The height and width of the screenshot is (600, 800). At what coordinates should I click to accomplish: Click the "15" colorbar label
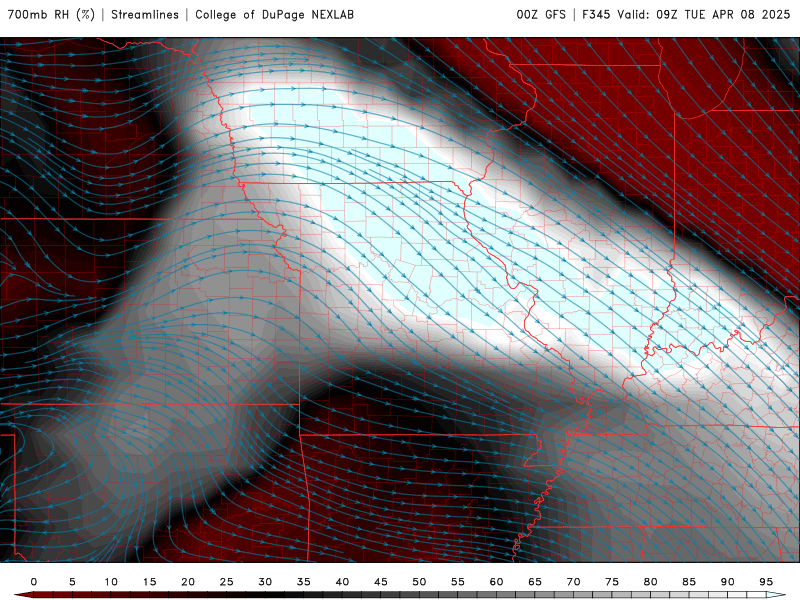point(149,582)
